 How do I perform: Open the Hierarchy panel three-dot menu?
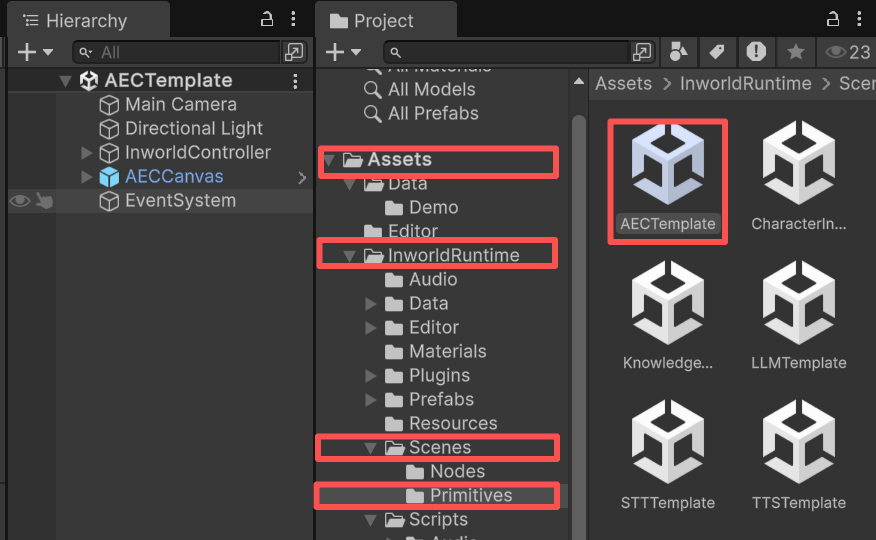point(293,20)
